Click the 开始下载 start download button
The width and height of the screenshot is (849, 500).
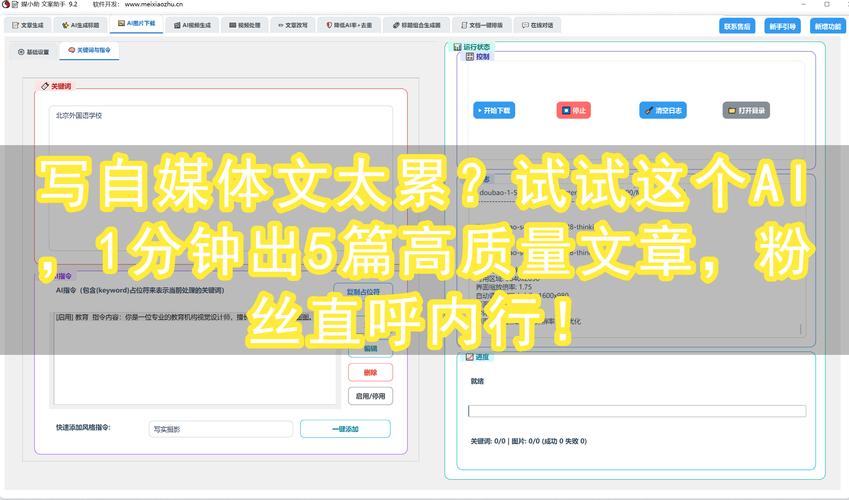click(x=493, y=111)
